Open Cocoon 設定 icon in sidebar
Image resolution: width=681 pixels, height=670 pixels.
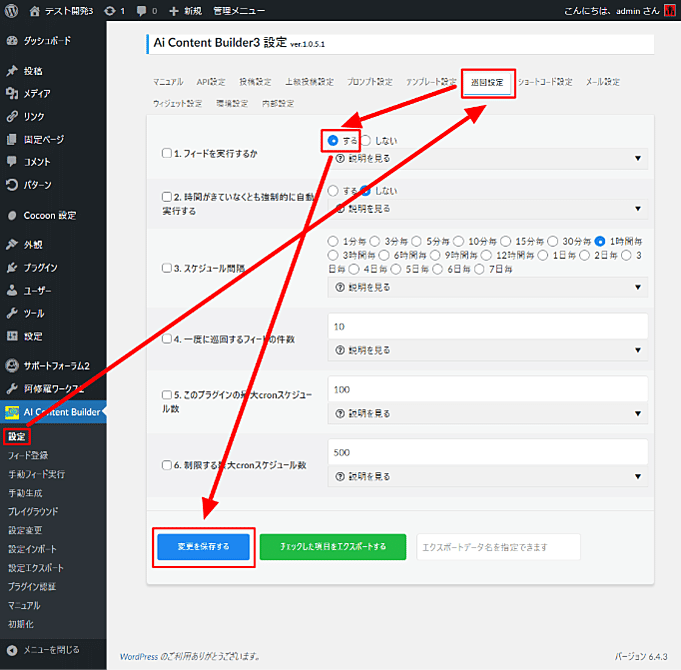coord(12,215)
